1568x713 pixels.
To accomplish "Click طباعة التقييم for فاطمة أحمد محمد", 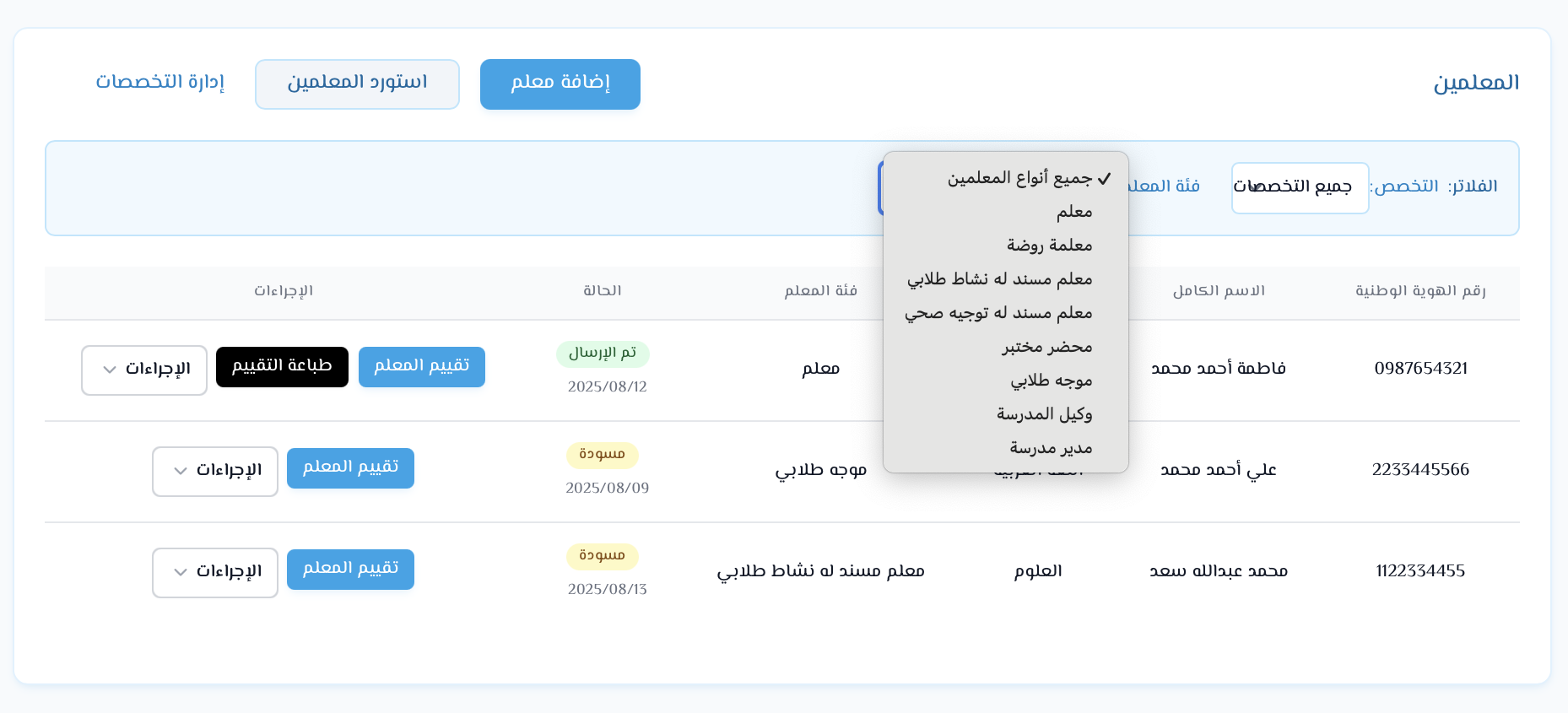I will pos(282,367).
